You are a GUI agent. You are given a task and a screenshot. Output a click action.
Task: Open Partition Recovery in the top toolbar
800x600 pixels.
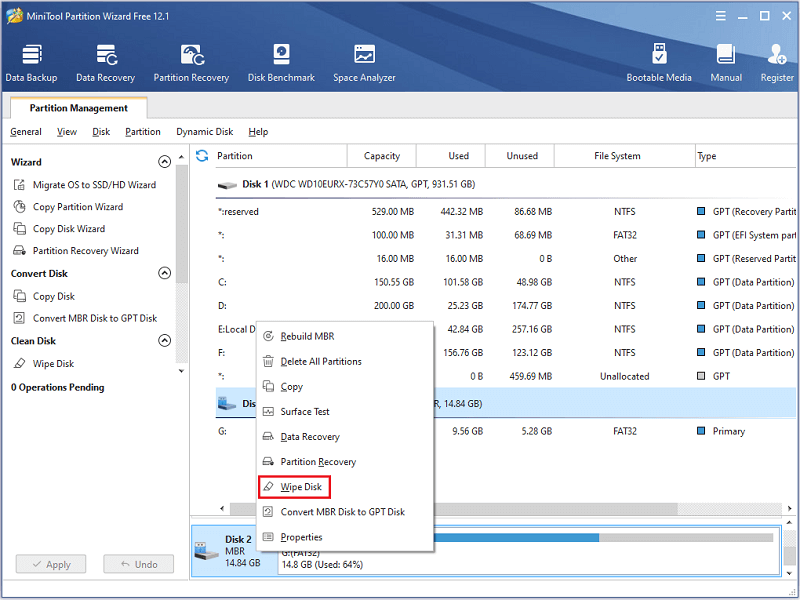pos(191,62)
